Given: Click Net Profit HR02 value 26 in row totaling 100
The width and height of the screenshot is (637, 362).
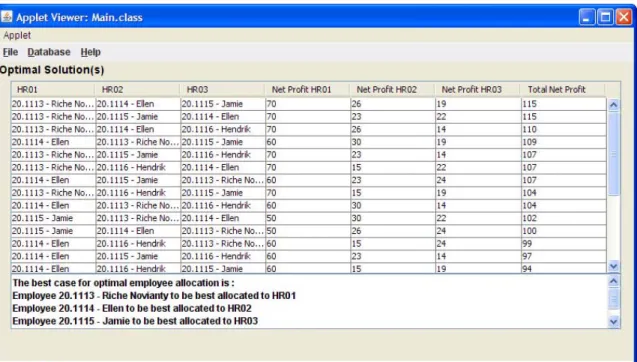Looking at the screenshot, I should (x=392, y=231).
